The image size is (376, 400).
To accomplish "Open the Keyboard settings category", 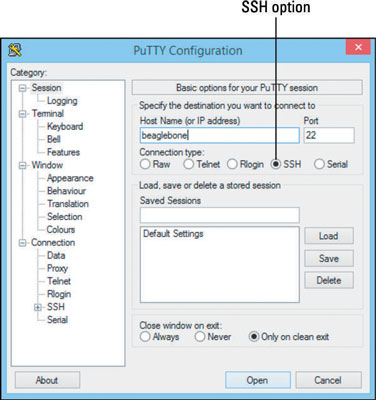I will coord(65,127).
